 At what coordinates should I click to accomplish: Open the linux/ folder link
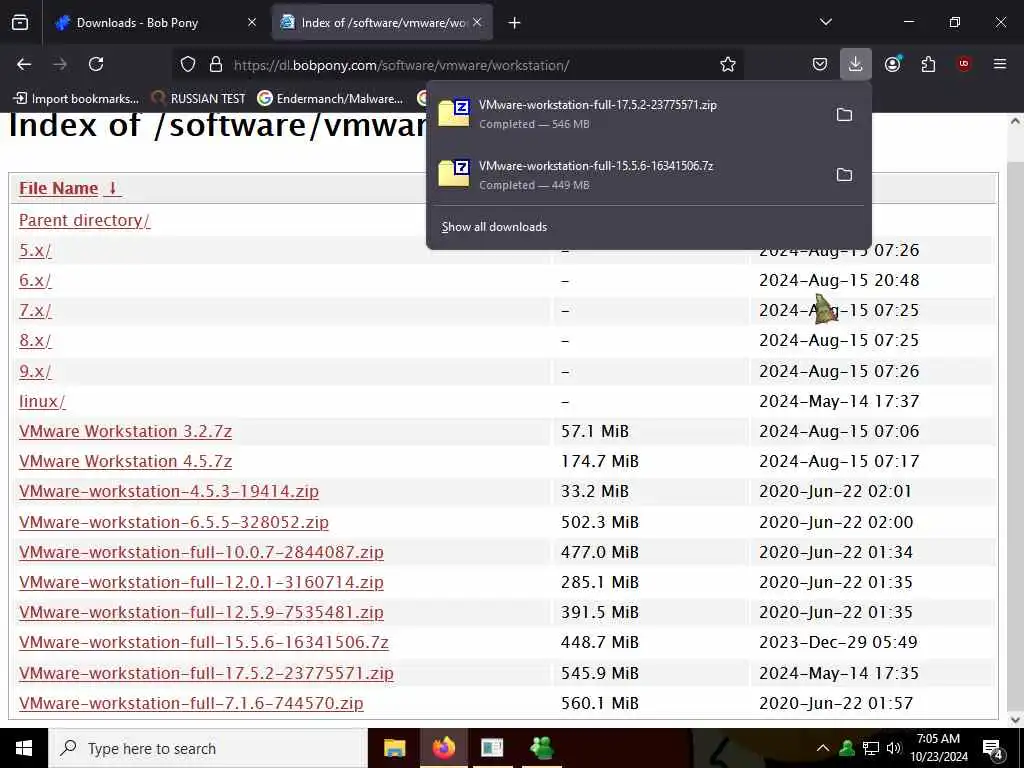[42, 402]
